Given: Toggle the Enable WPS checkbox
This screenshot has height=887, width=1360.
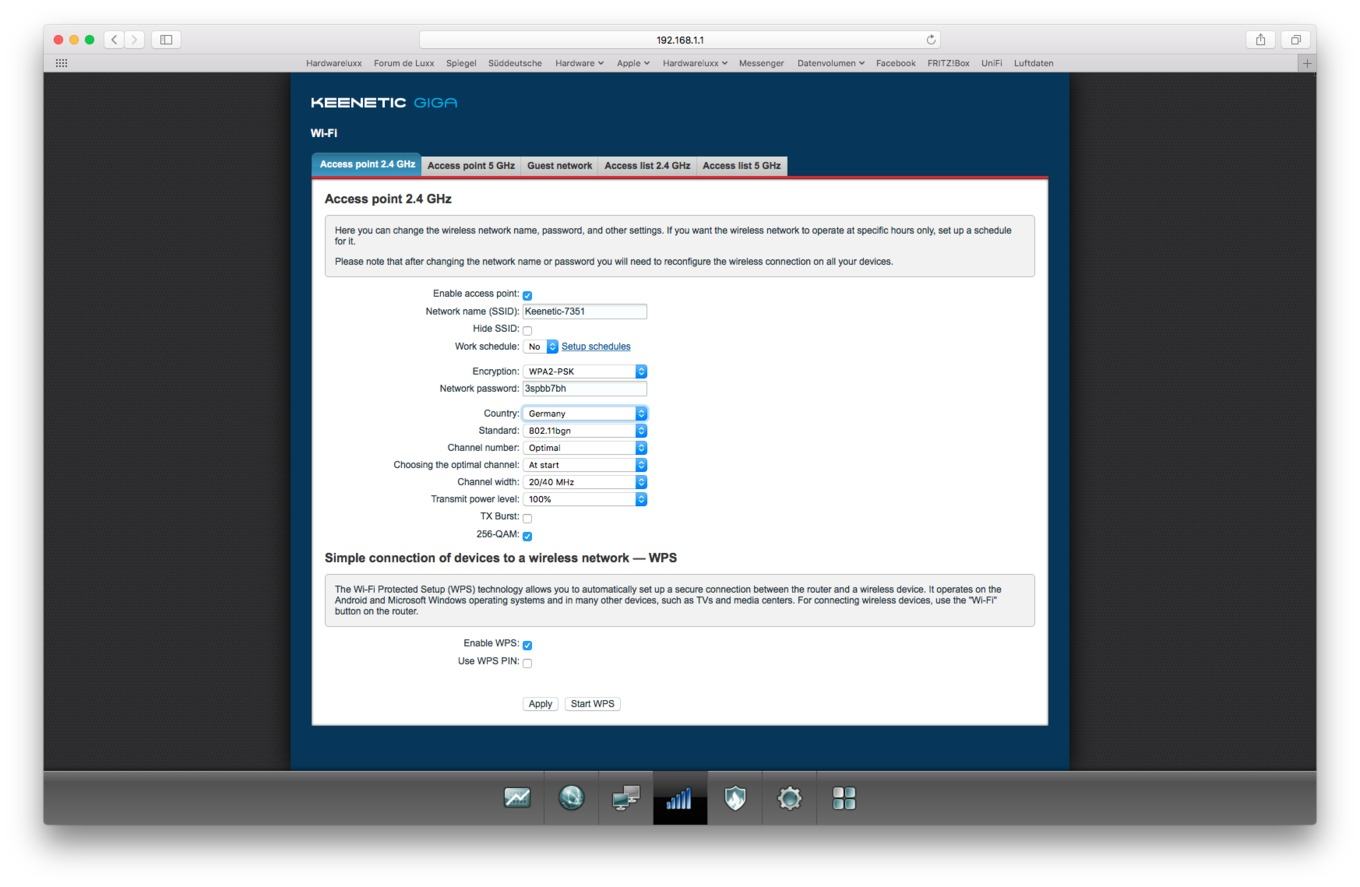Looking at the screenshot, I should click(x=527, y=645).
